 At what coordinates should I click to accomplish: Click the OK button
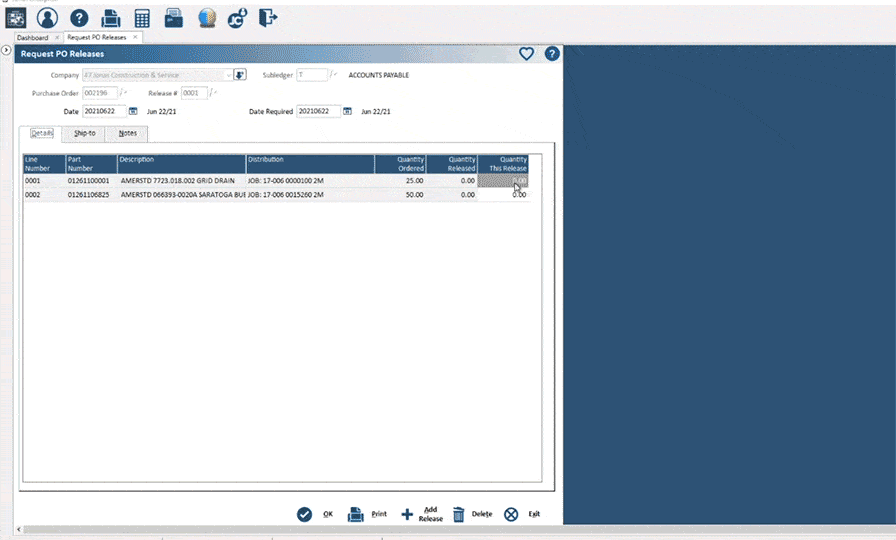315,514
